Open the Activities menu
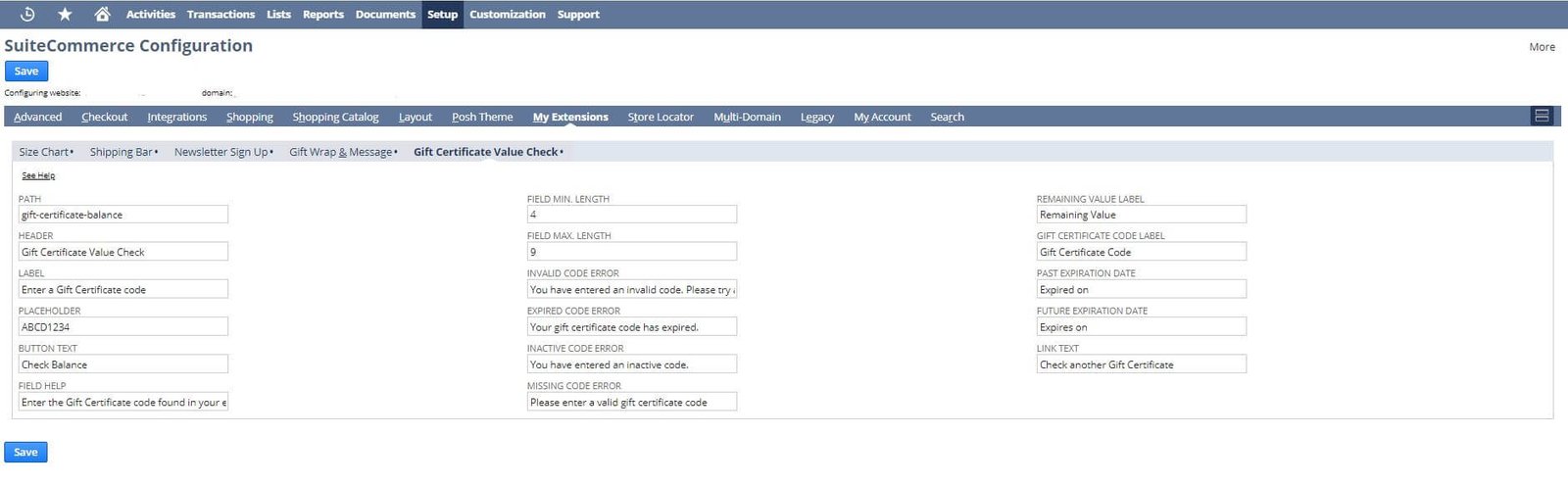1568x484 pixels. (x=151, y=14)
